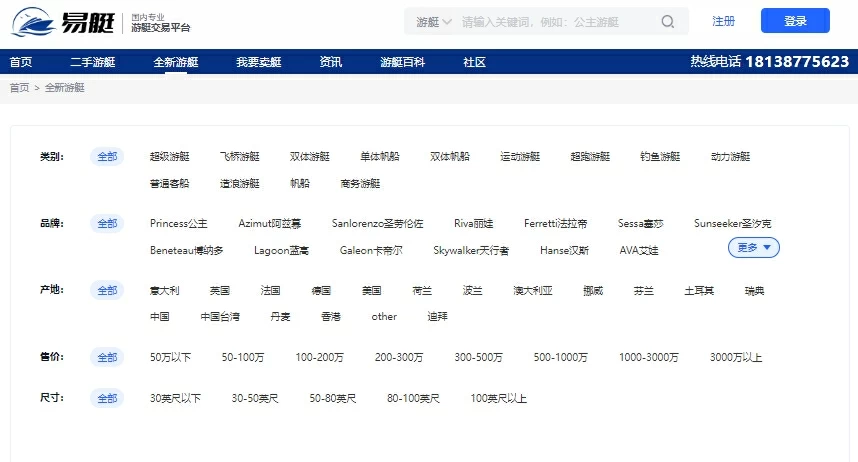Select 全部 in the 类别 row
Image resolution: width=858 pixels, height=462 pixels.
point(107,157)
